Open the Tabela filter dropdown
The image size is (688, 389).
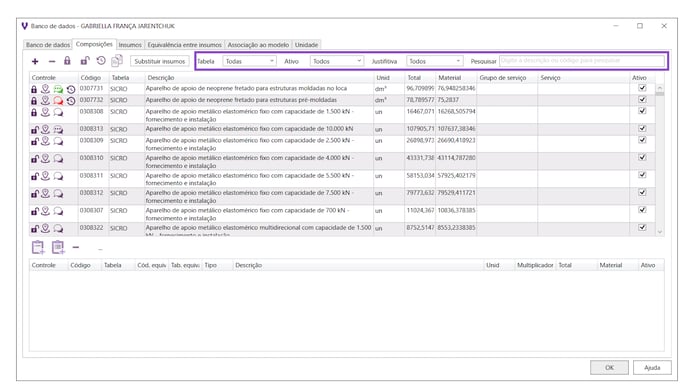click(249, 61)
